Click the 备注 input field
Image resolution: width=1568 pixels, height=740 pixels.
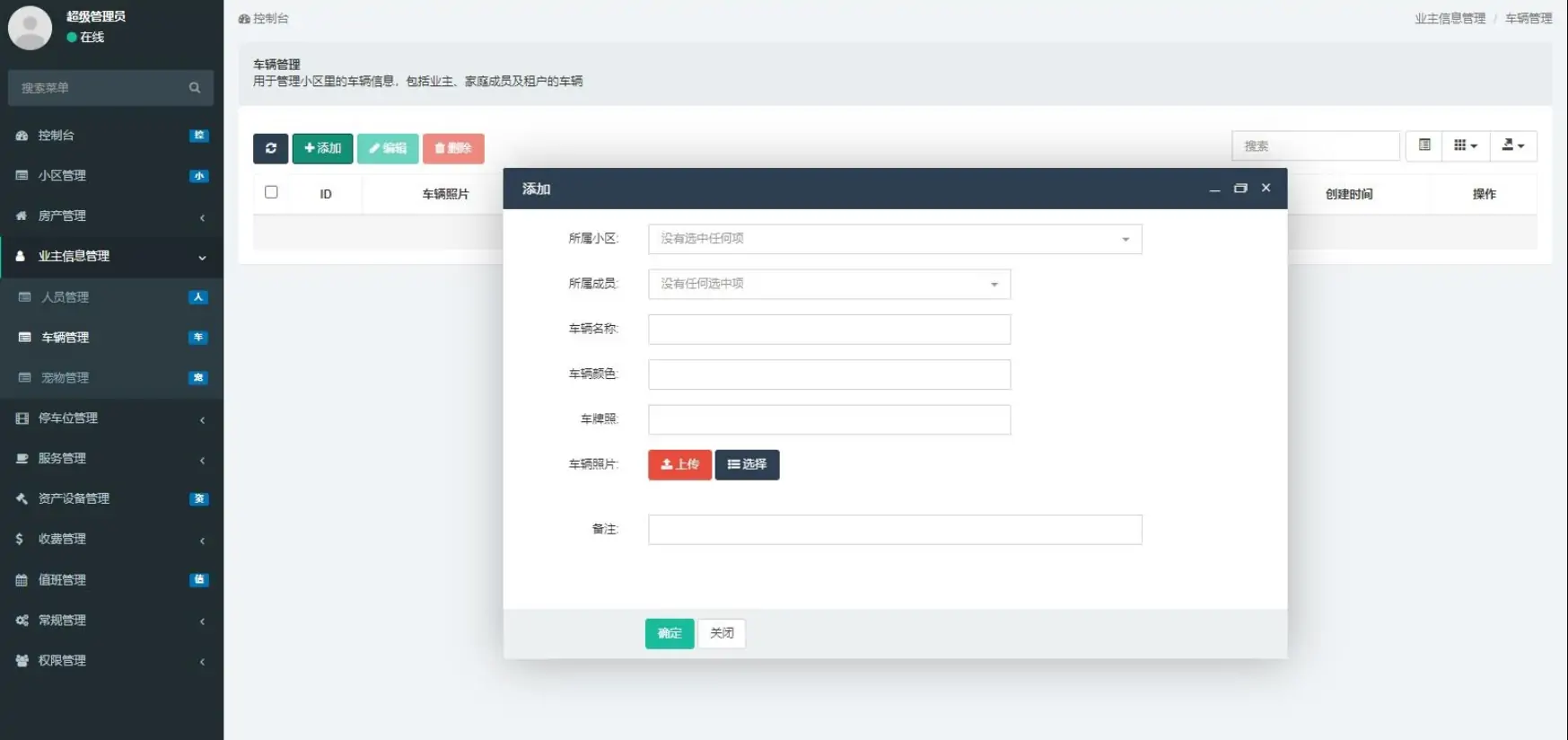click(895, 529)
